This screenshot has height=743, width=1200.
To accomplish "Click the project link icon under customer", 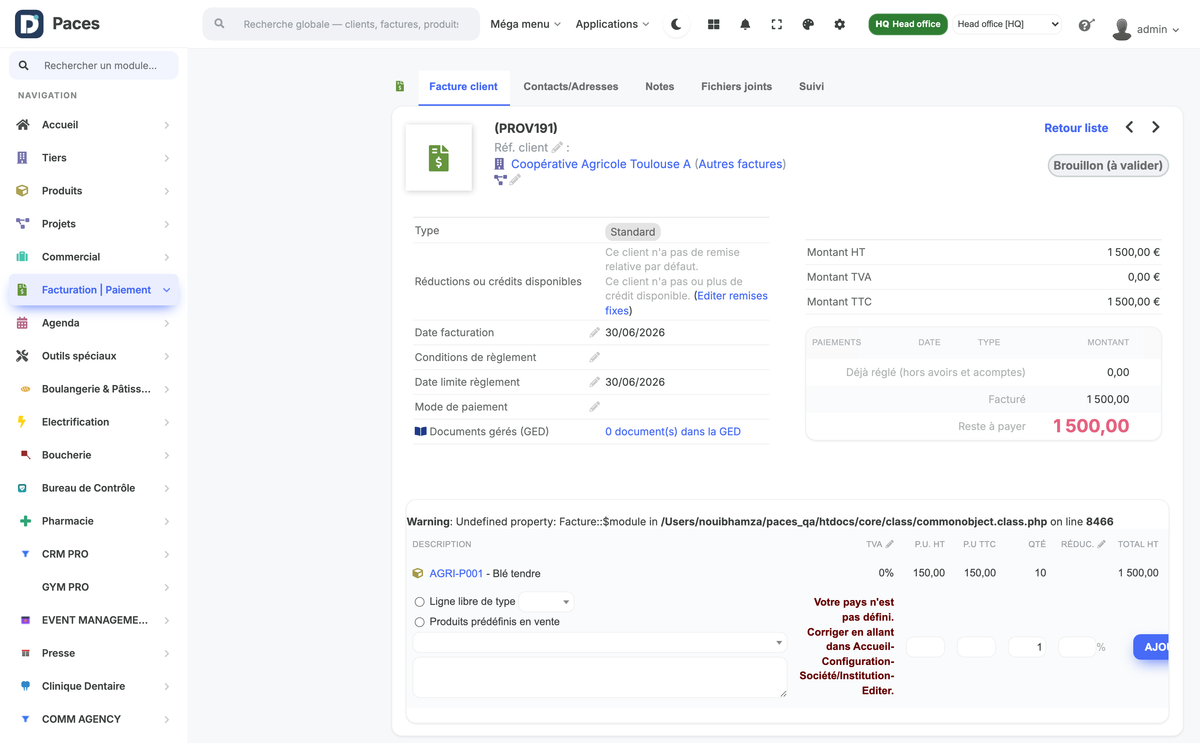I will (x=500, y=180).
